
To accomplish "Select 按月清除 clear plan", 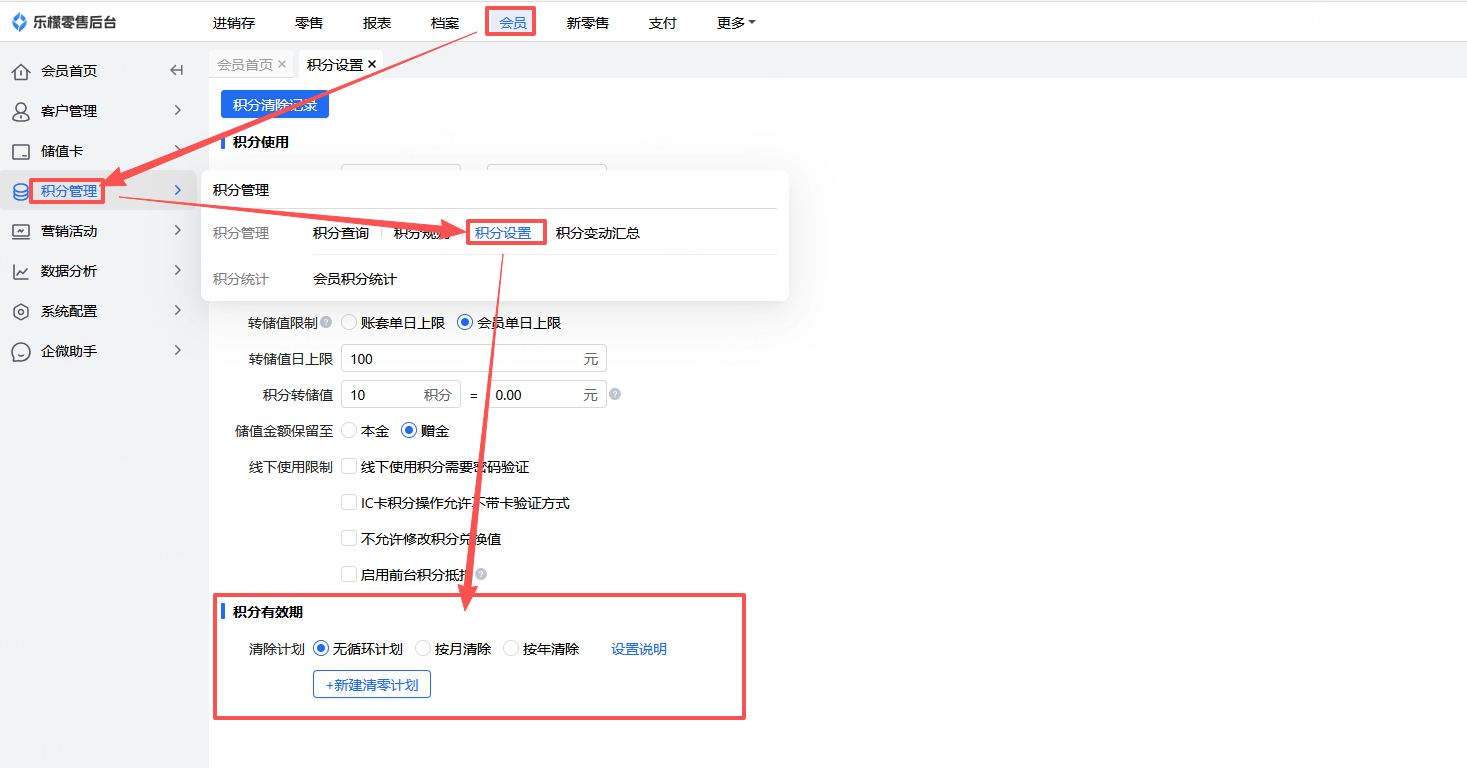I will (423, 648).
